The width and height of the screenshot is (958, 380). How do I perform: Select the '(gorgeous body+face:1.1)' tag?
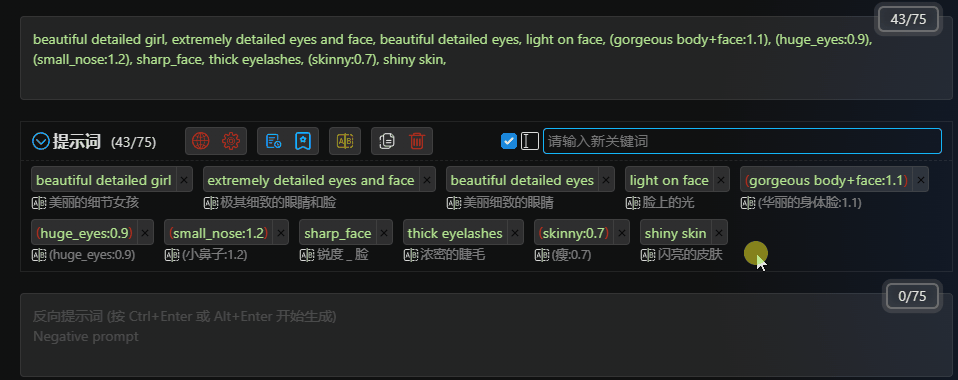coord(827,180)
